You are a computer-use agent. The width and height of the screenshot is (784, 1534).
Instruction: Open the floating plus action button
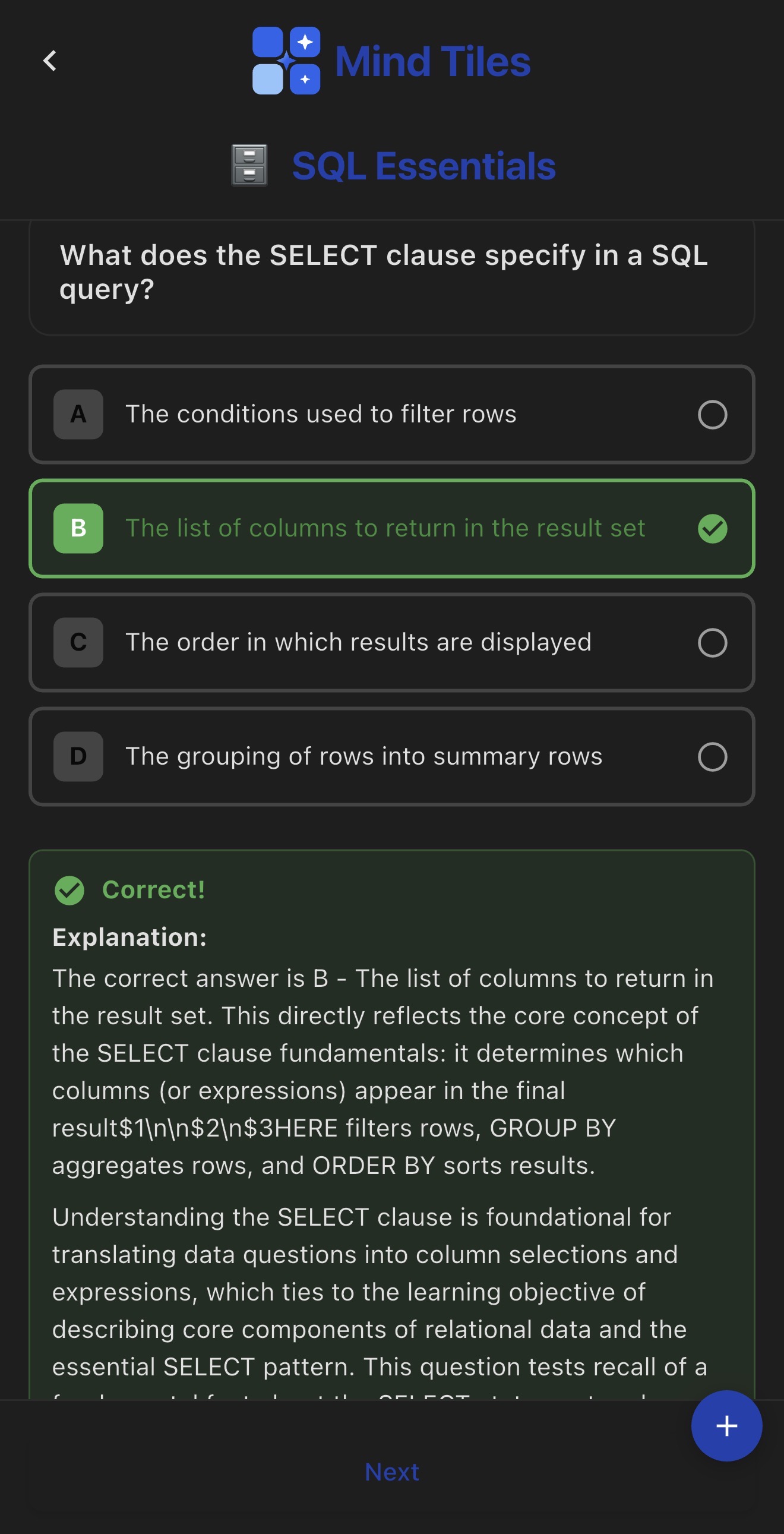[x=726, y=1426]
